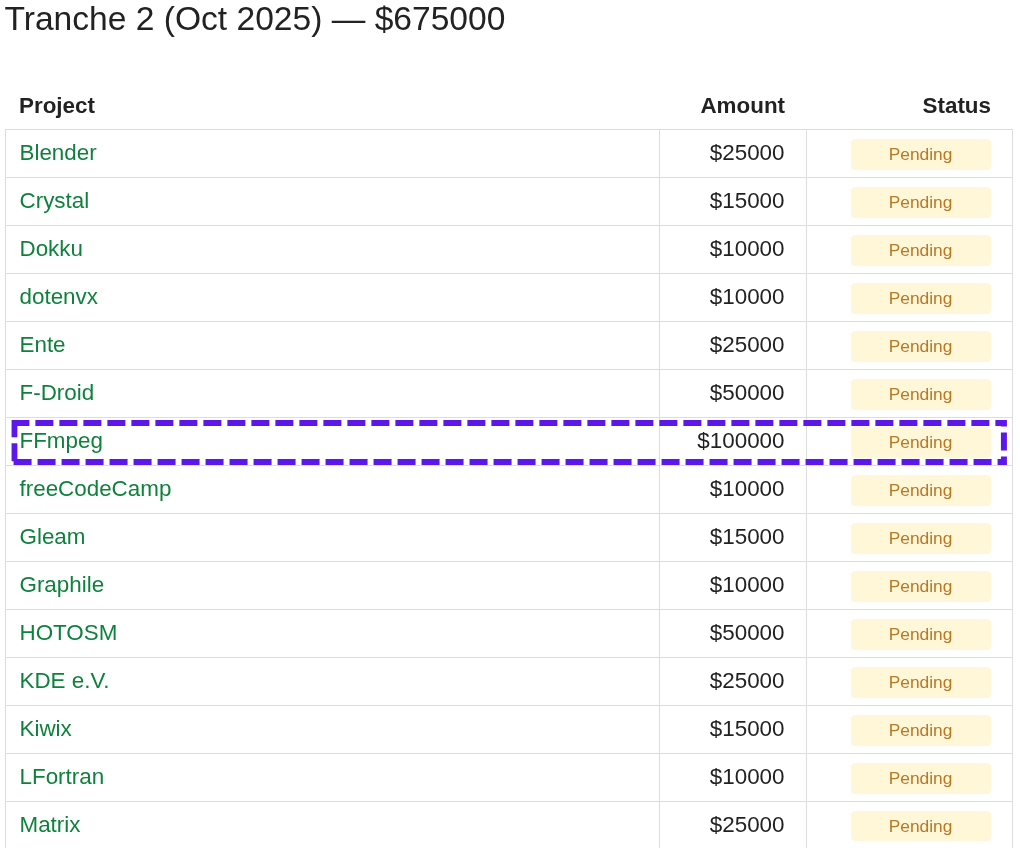
Task: Select the F-Droid project link
Action: [x=57, y=393]
